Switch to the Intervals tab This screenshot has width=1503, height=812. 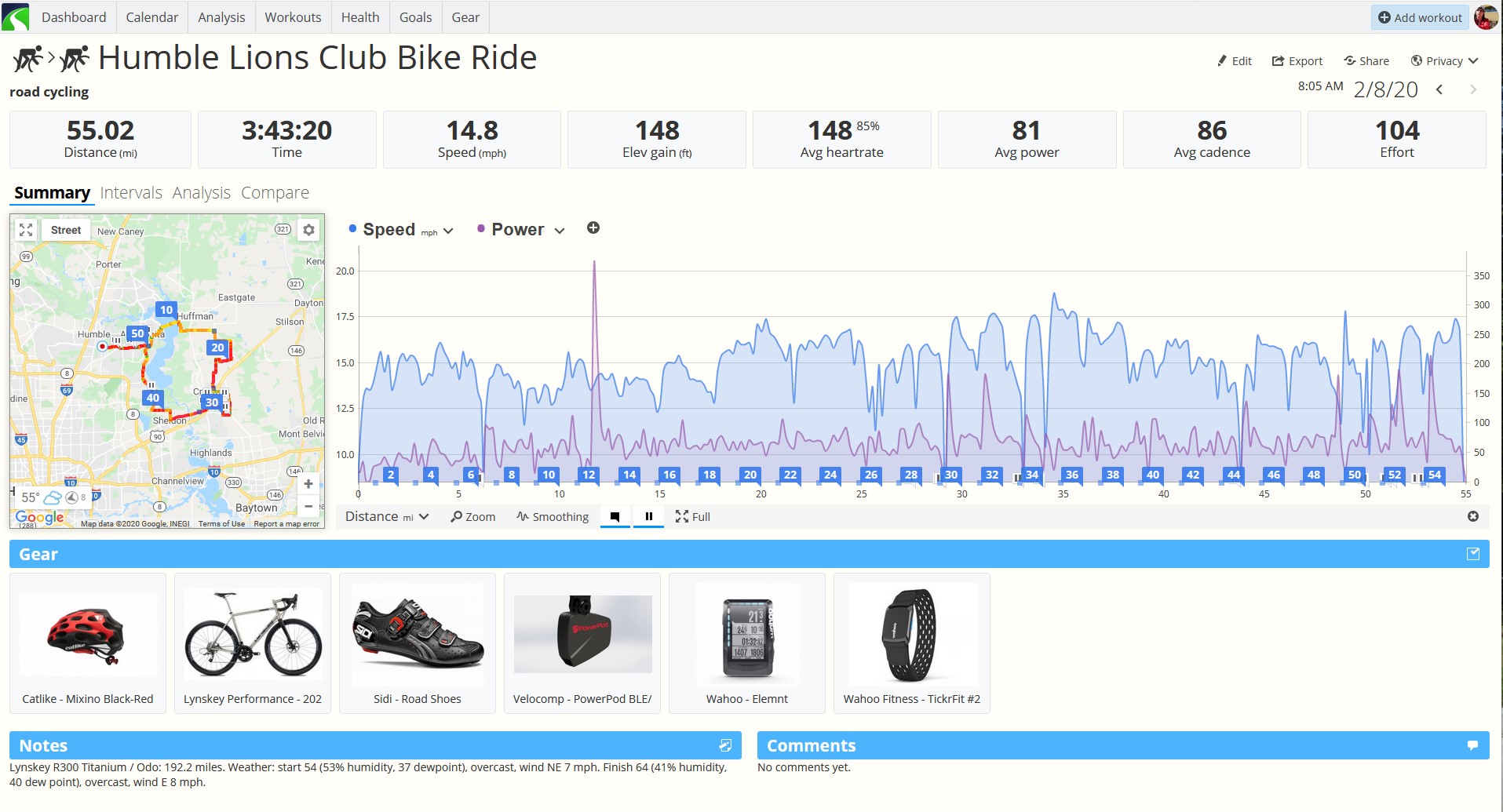click(131, 192)
